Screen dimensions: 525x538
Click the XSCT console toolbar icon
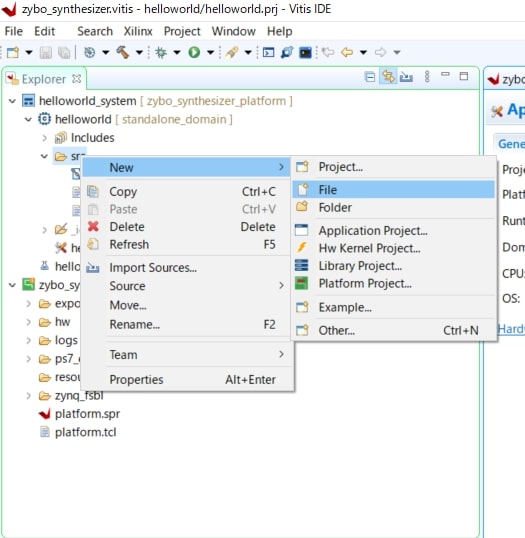coord(268,52)
